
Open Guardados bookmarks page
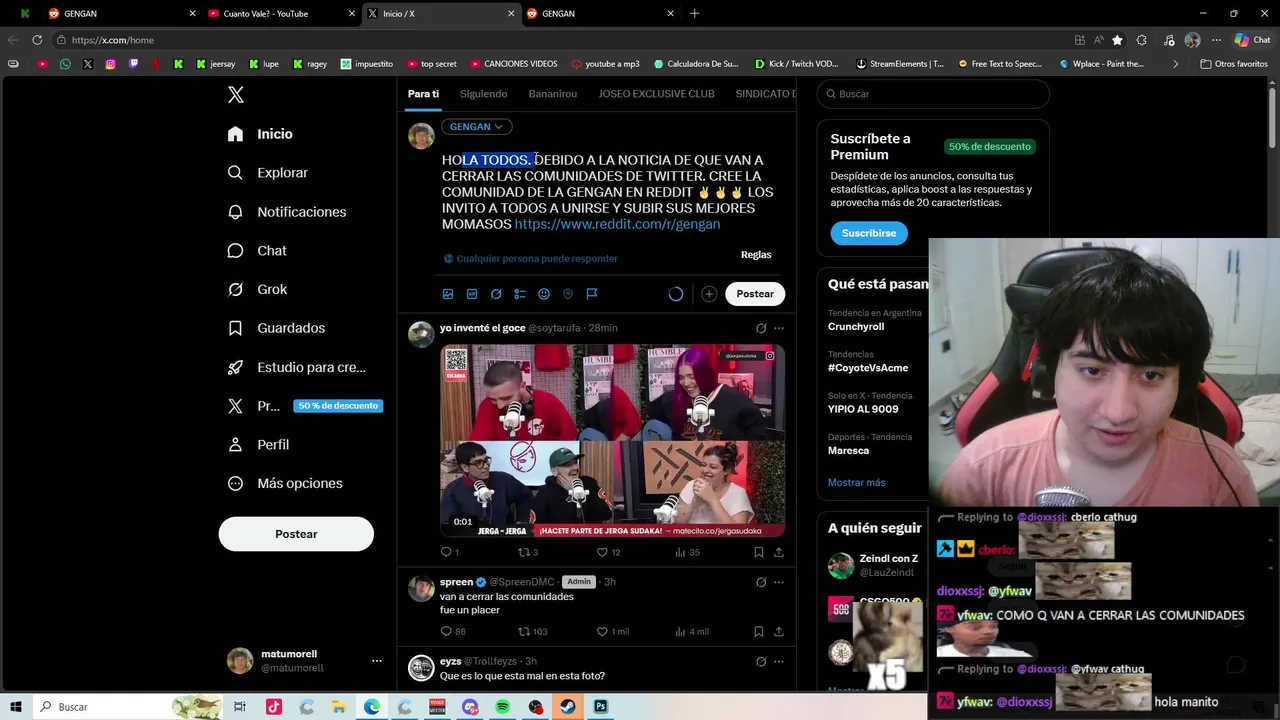[276, 328]
